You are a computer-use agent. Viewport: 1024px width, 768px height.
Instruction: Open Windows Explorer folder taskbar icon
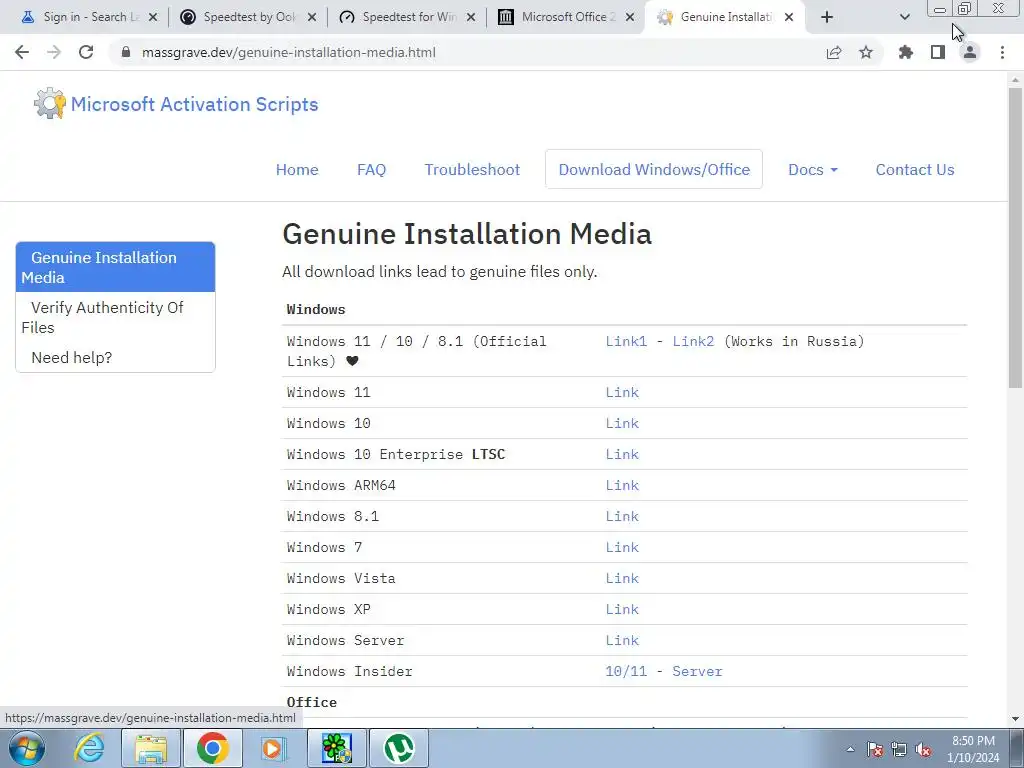(x=151, y=748)
